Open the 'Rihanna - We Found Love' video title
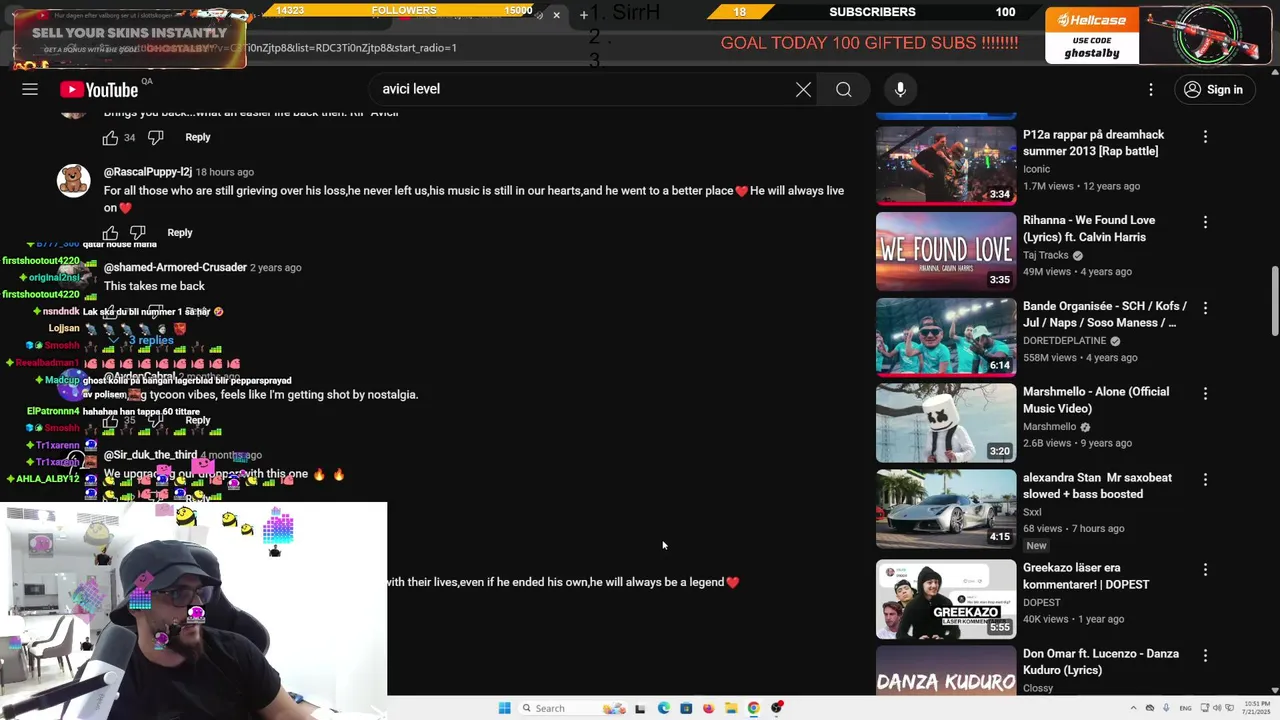The width and height of the screenshot is (1280, 720). click(1089, 228)
